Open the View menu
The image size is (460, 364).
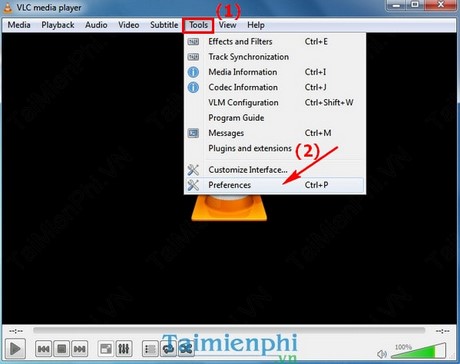(227, 25)
